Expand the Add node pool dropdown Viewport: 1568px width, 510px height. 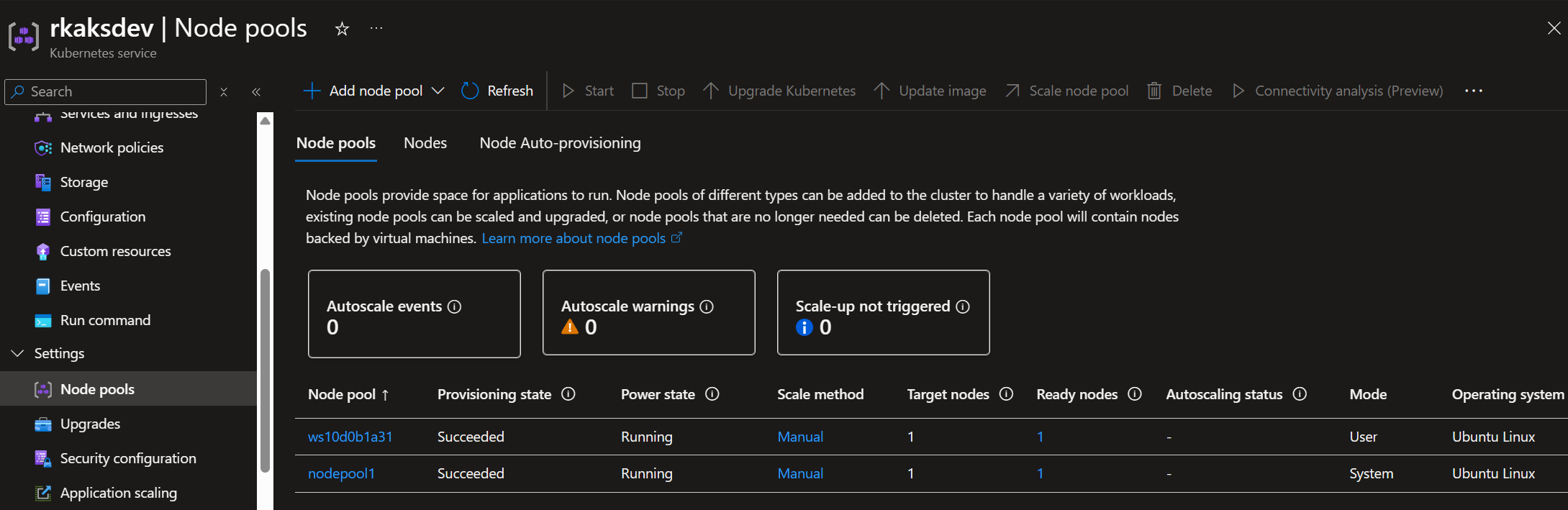click(x=438, y=91)
